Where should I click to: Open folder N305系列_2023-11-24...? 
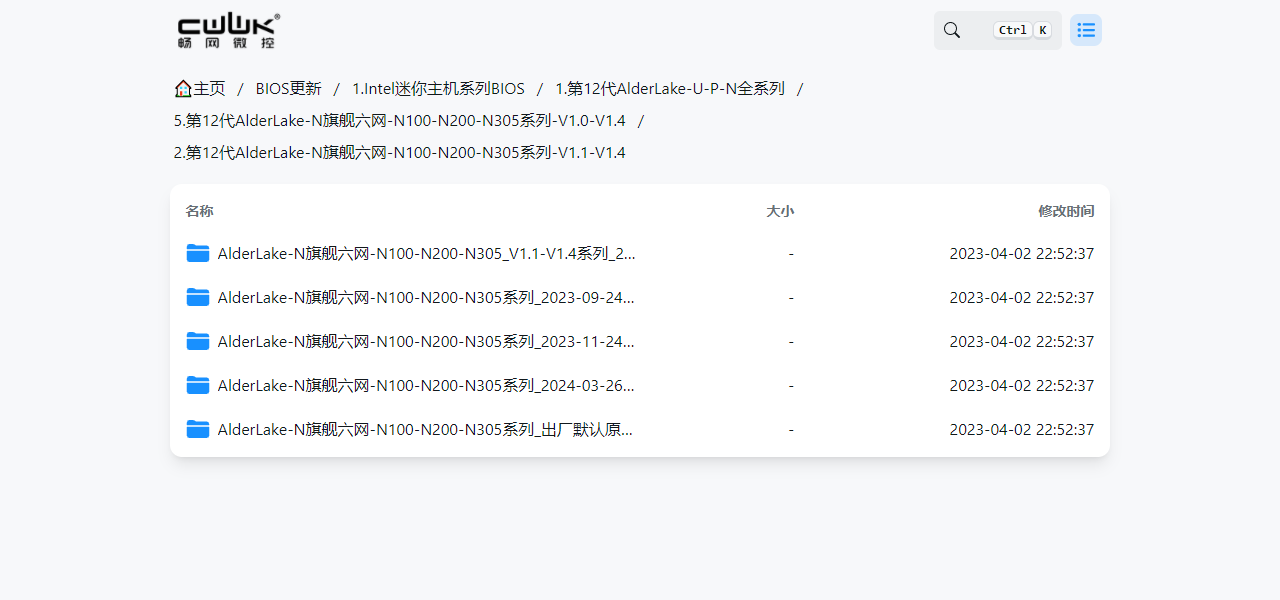coord(427,341)
